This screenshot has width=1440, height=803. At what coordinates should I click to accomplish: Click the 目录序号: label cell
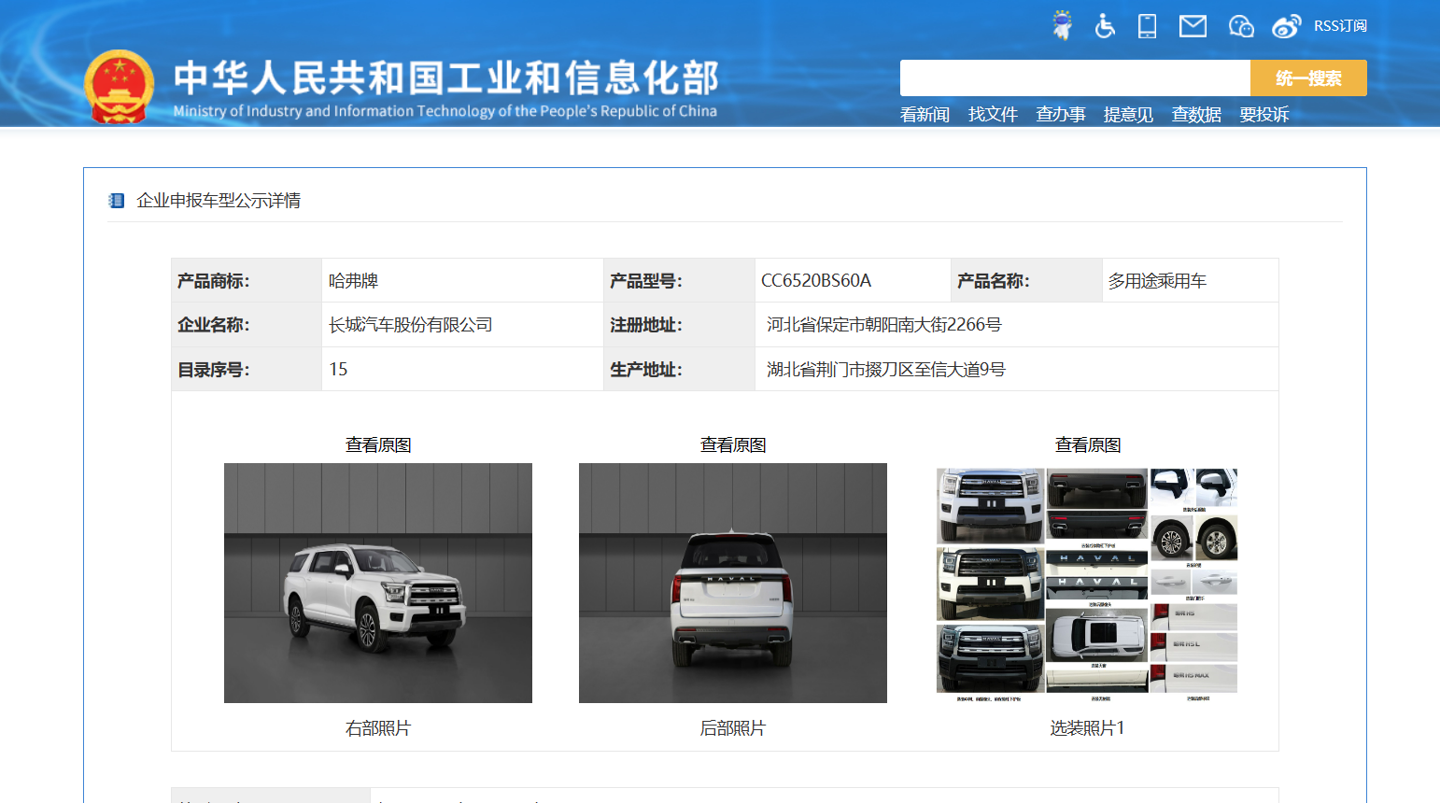(247, 369)
